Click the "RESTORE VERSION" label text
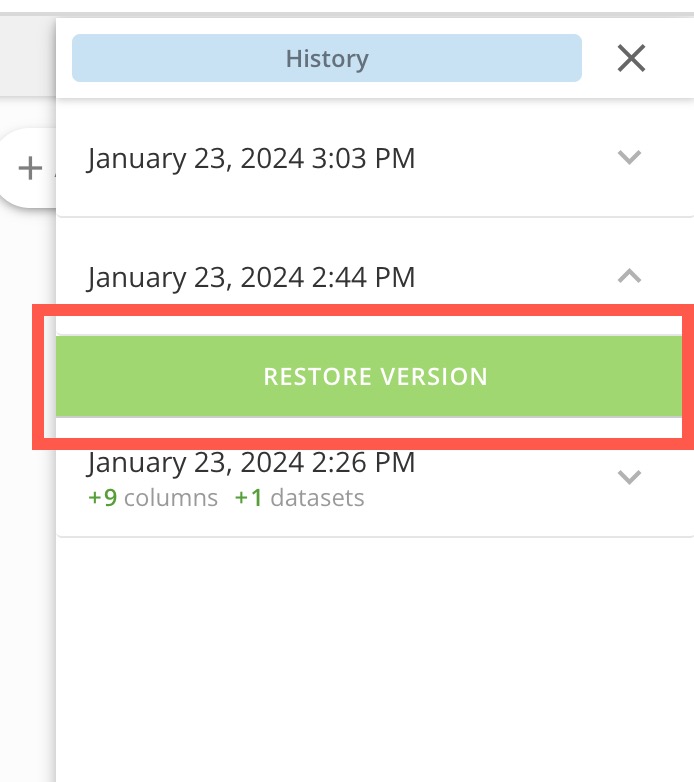694x782 pixels. [x=375, y=377]
